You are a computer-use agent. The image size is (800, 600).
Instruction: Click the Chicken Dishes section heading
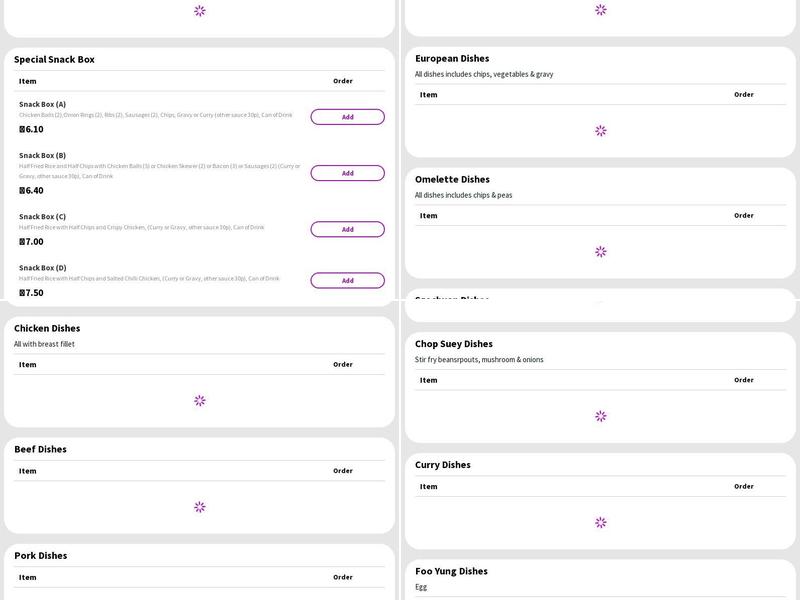coord(47,328)
